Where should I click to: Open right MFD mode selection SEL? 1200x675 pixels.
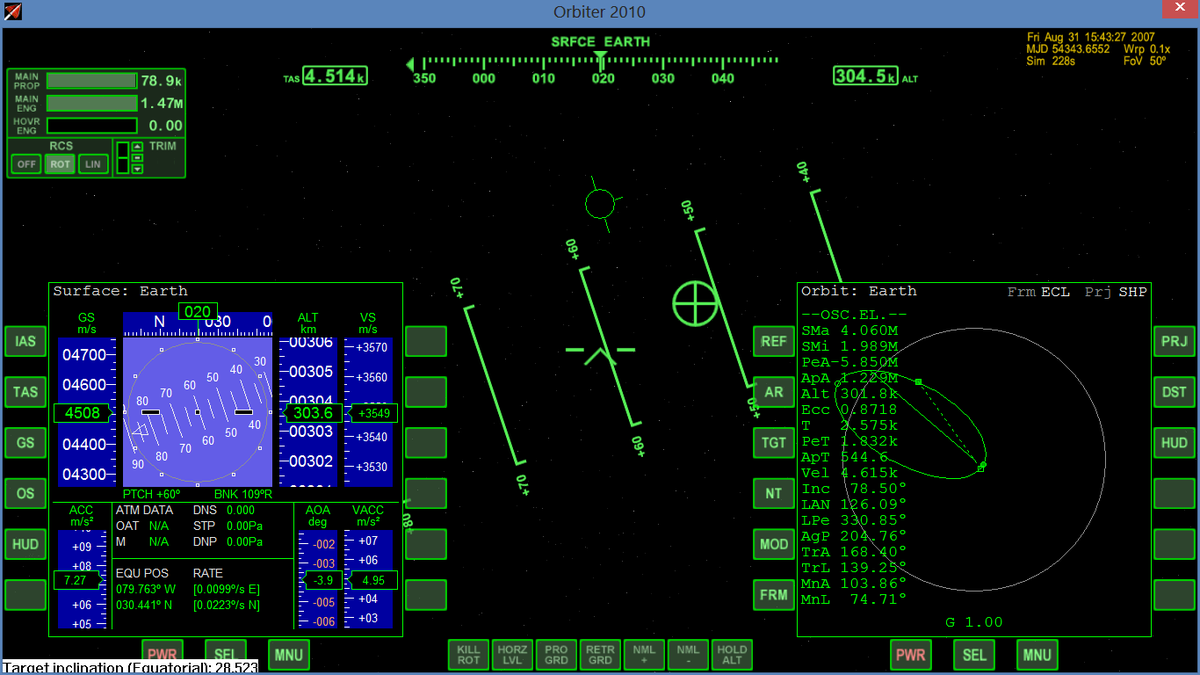tap(974, 656)
